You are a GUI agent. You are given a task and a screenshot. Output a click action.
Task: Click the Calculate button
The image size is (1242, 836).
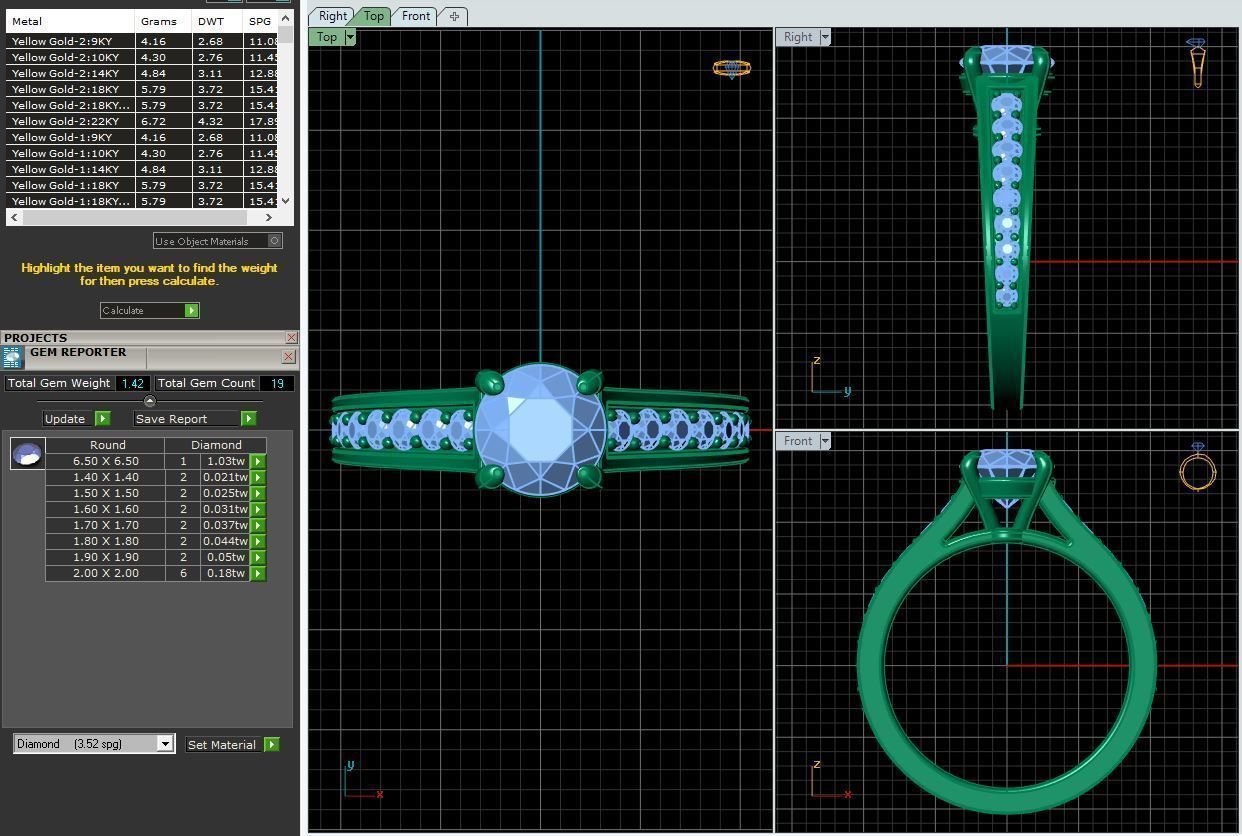149,310
